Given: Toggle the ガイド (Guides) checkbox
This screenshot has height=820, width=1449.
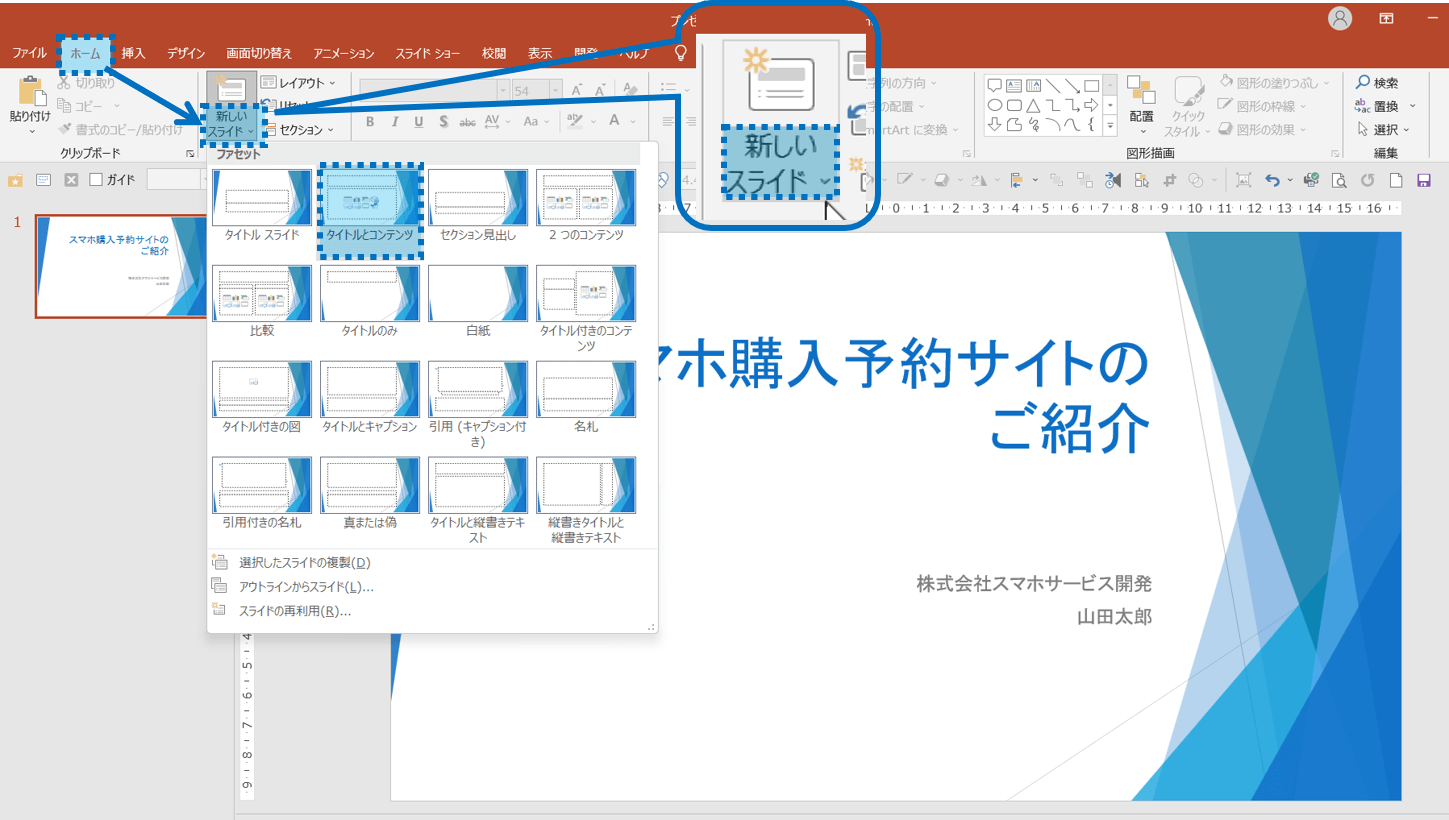Looking at the screenshot, I should pos(96,180).
